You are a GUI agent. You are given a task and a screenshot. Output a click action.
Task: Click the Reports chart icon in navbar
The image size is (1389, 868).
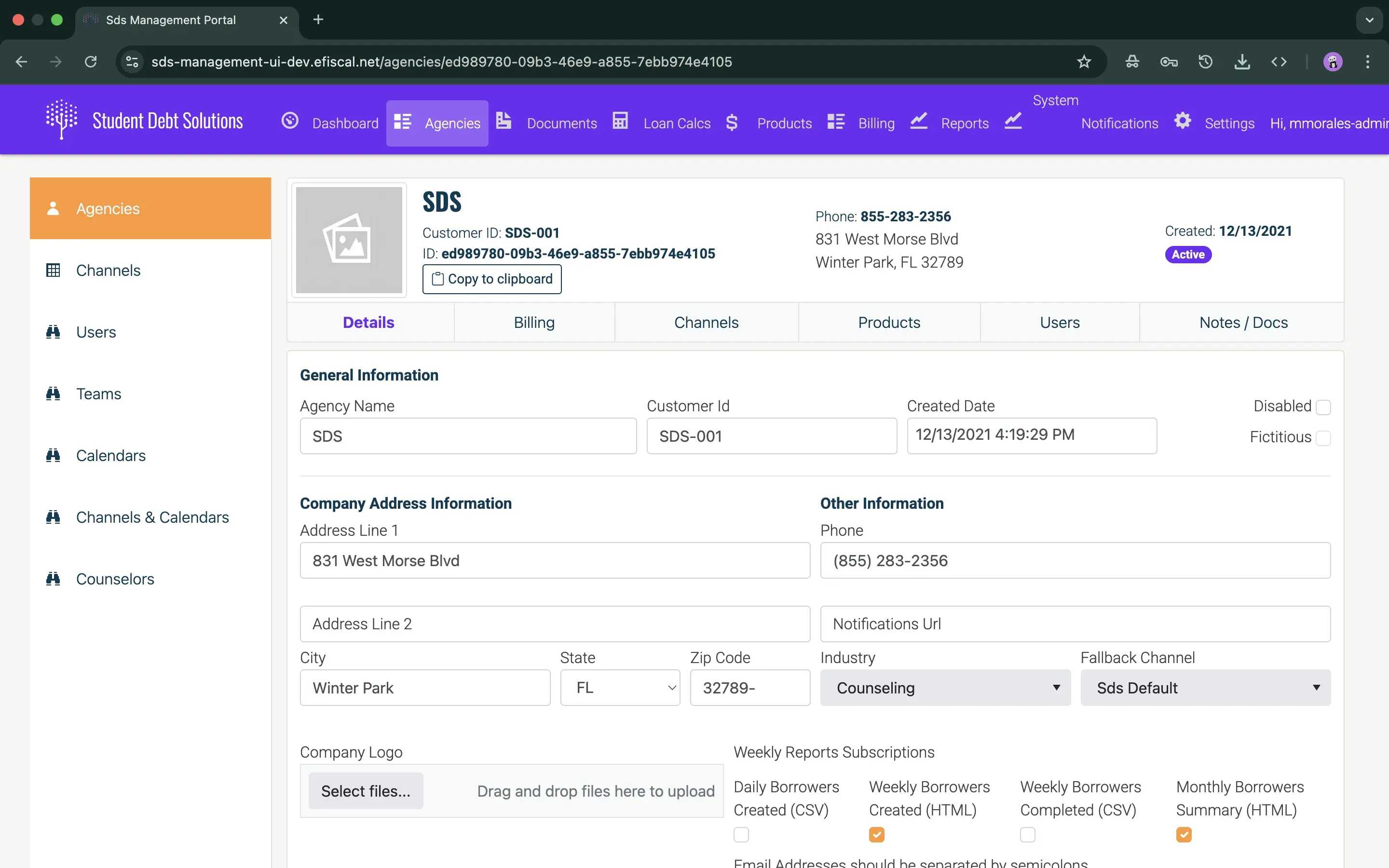[x=919, y=121]
